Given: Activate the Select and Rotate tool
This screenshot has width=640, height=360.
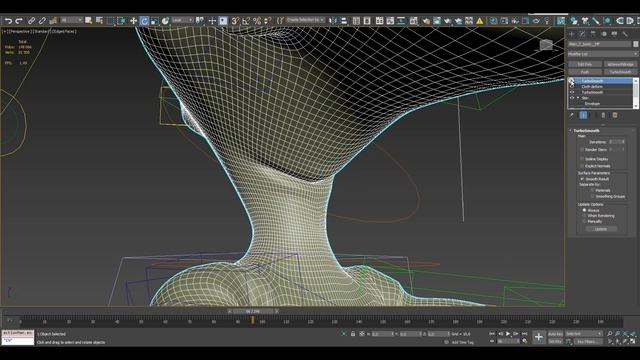Looking at the screenshot, I should 144,20.
